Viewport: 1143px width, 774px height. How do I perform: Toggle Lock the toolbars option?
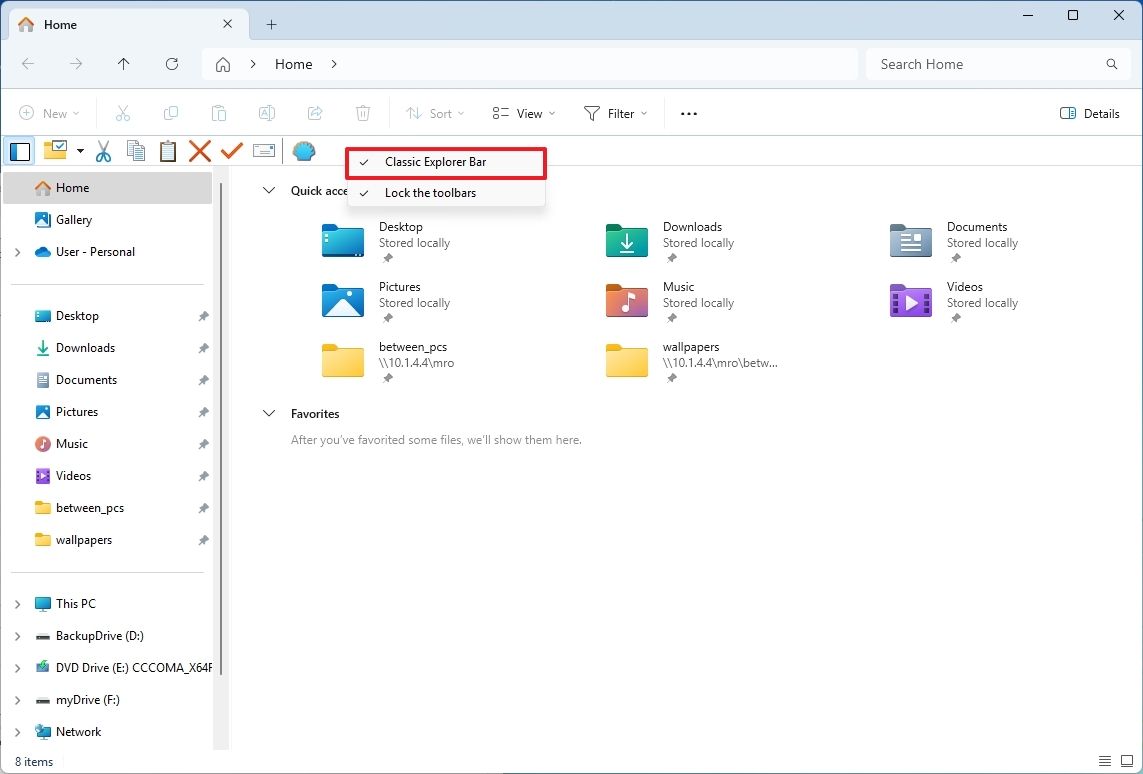428,192
